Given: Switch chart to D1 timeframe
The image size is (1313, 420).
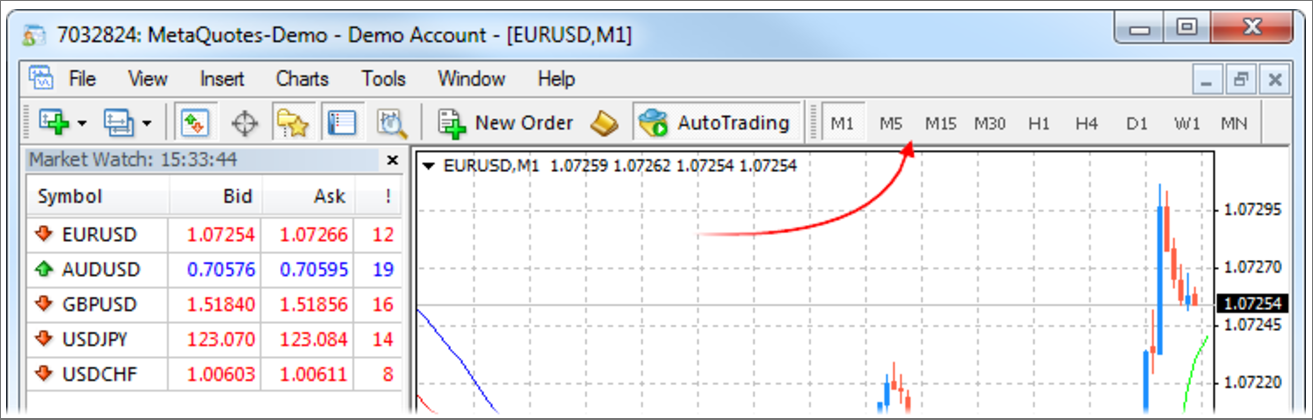Looking at the screenshot, I should coord(1136,124).
